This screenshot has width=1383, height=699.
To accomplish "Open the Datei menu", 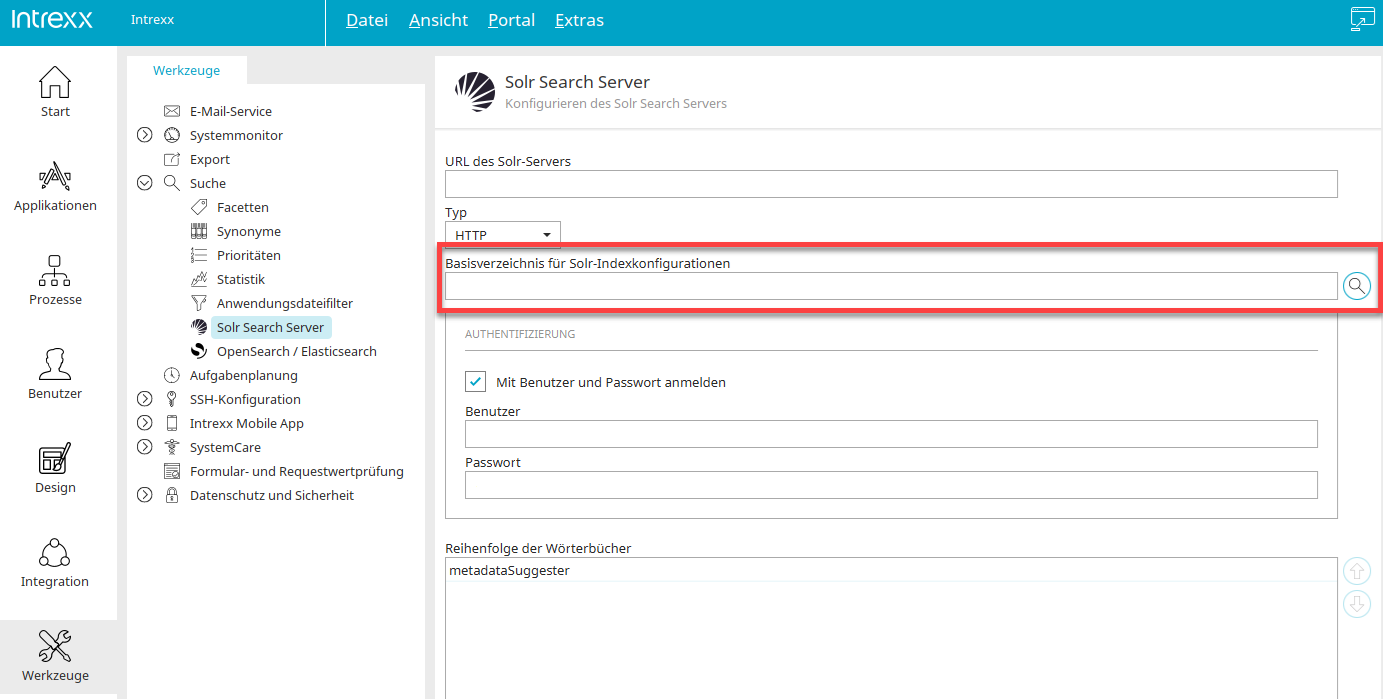I will (366, 20).
